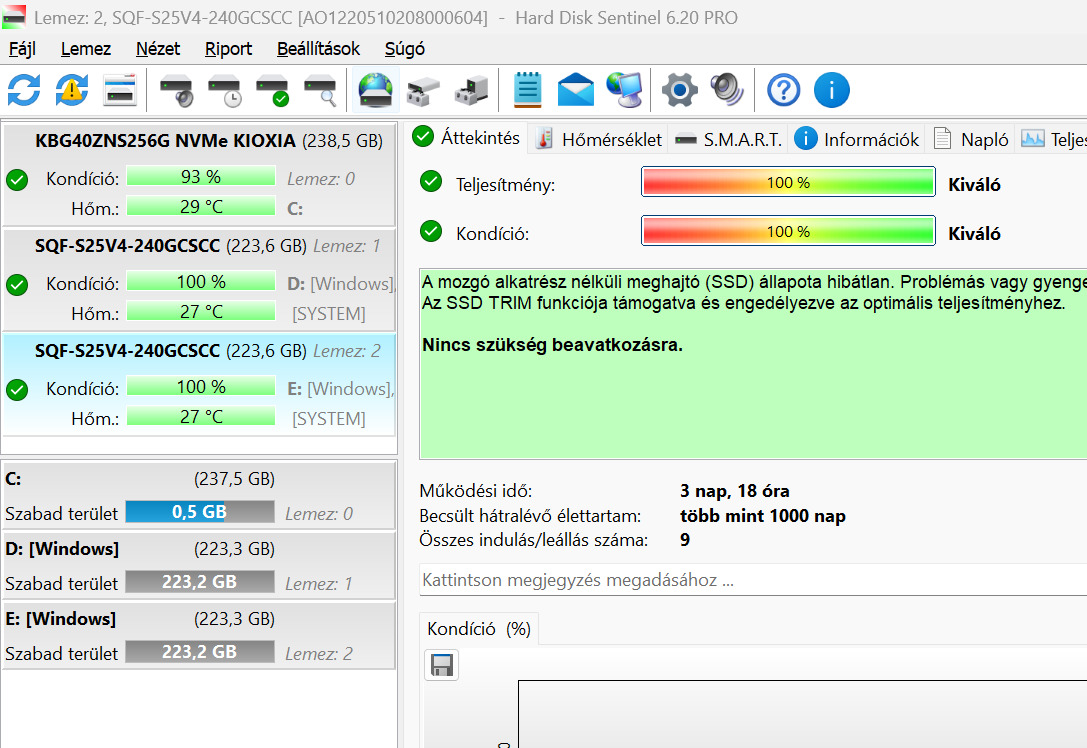Click the green check icon on Lemez: 2 disk
Viewport: 1087px width, 748px height.
pos(17,390)
